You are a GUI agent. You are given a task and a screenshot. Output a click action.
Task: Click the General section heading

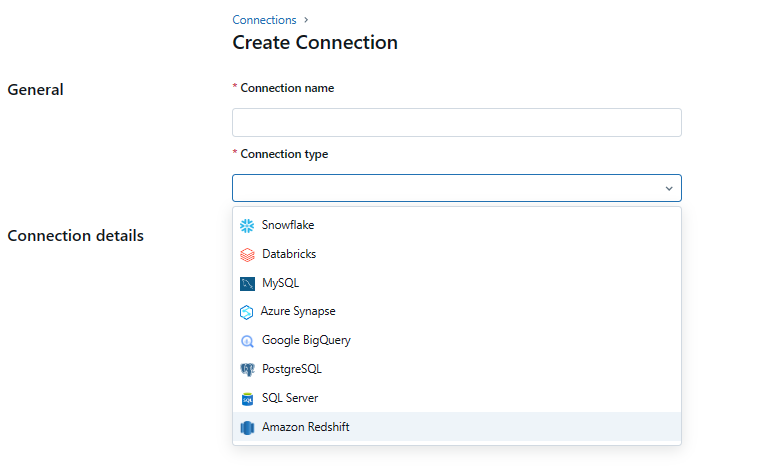[35, 90]
